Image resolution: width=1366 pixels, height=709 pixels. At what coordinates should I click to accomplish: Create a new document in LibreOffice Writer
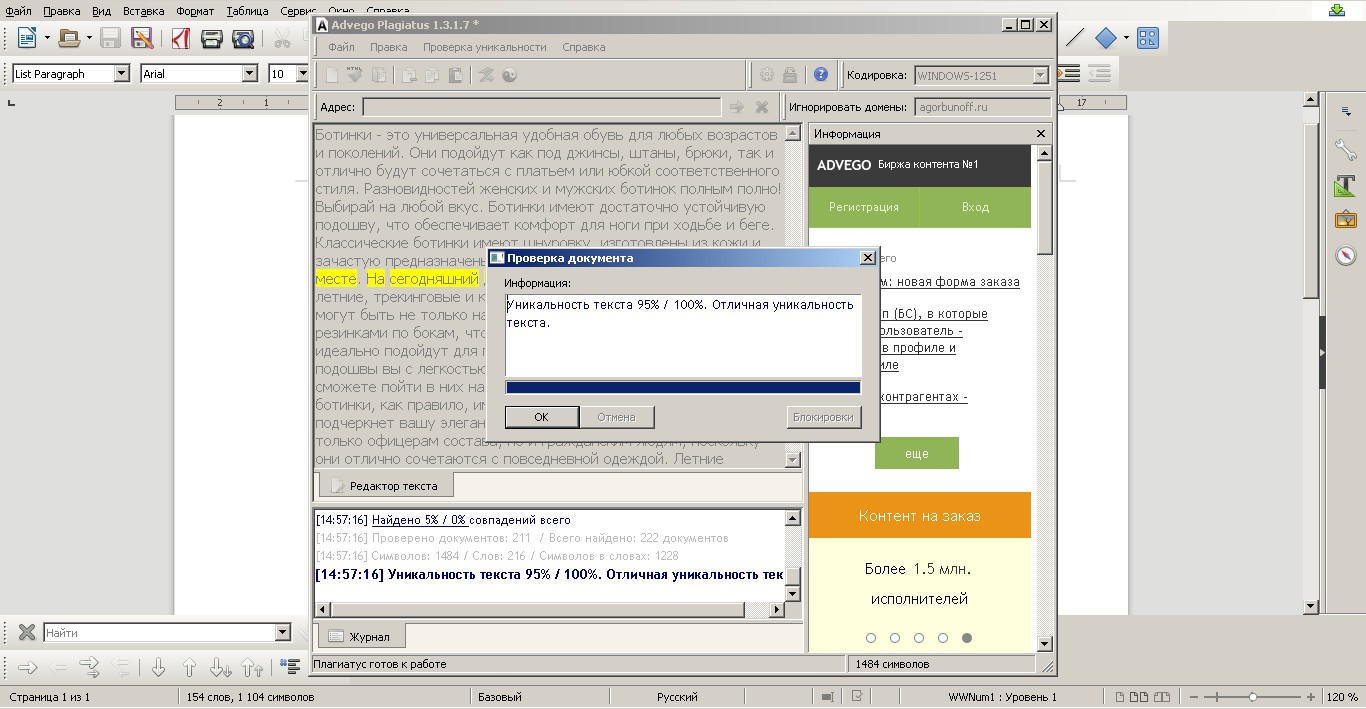click(x=26, y=39)
